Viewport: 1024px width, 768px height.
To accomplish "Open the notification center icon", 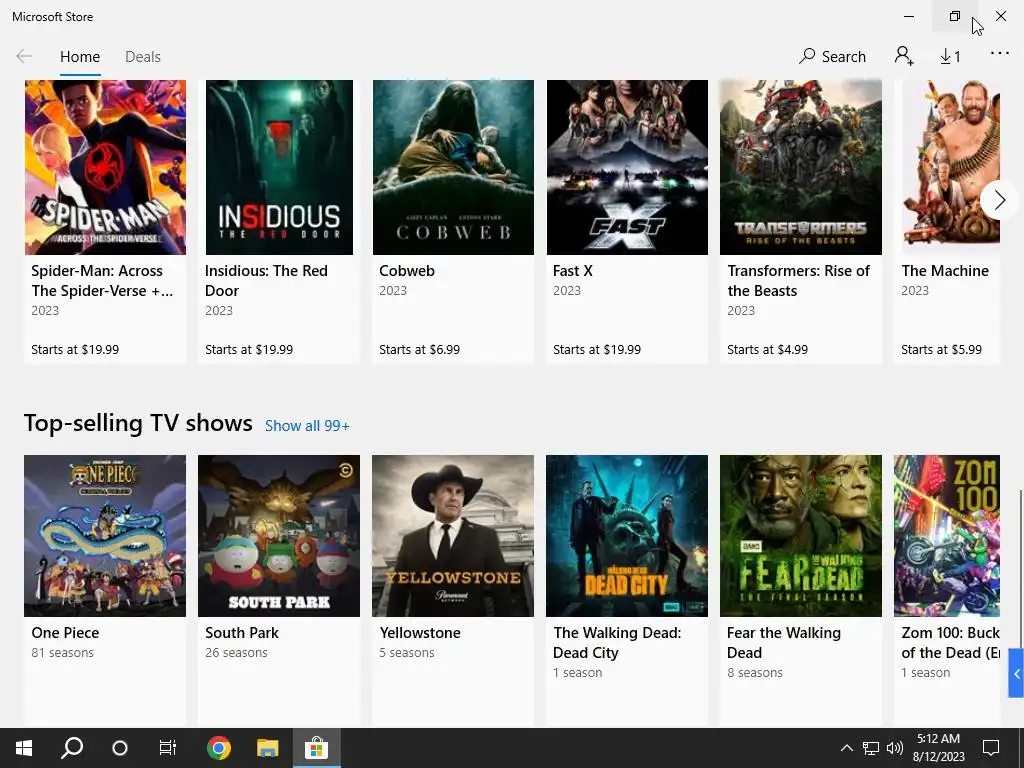I will [991, 748].
